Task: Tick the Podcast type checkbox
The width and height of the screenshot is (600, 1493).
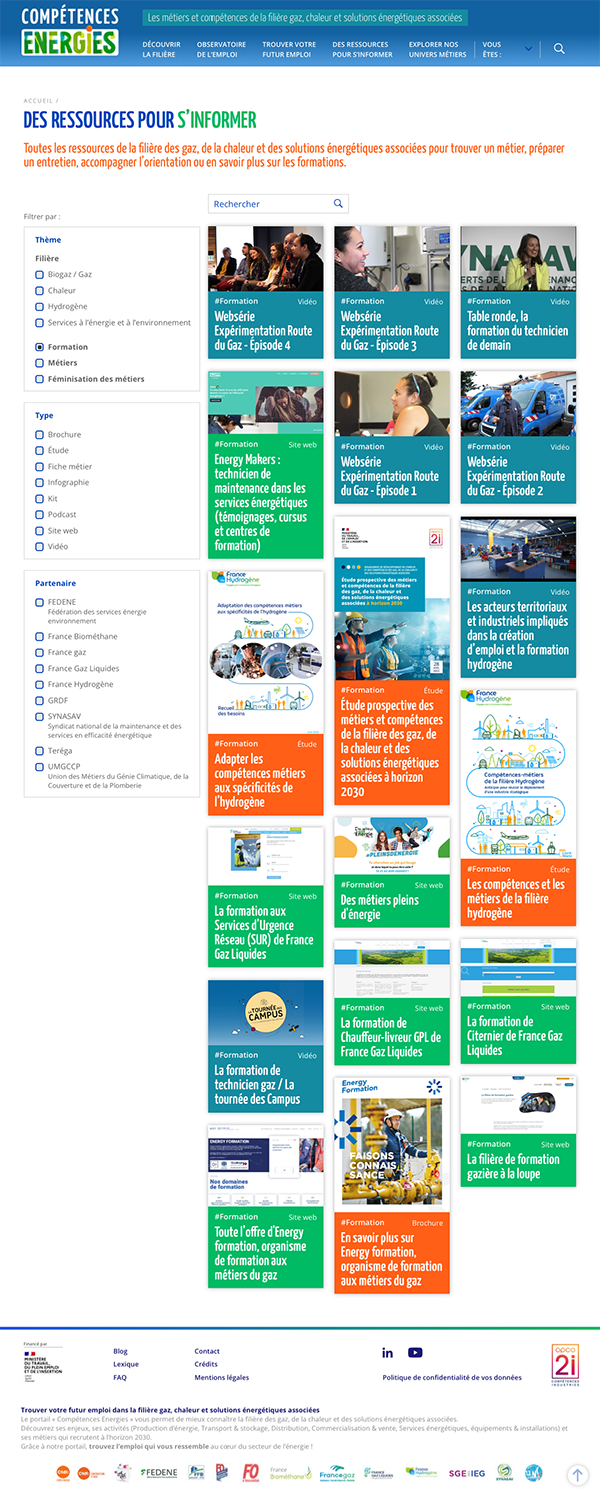Action: [40, 515]
